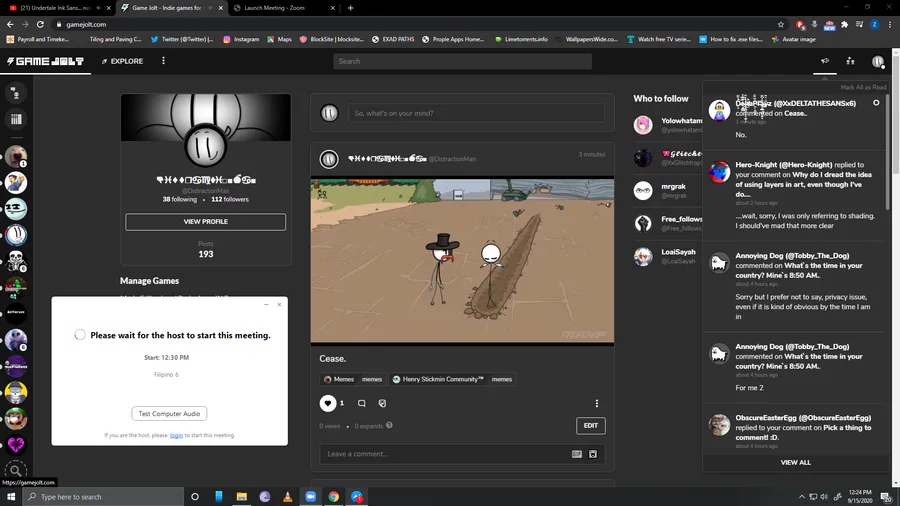Open Zoom from the taskbar
This screenshot has height=506, width=900.
pyautogui.click(x=311, y=497)
